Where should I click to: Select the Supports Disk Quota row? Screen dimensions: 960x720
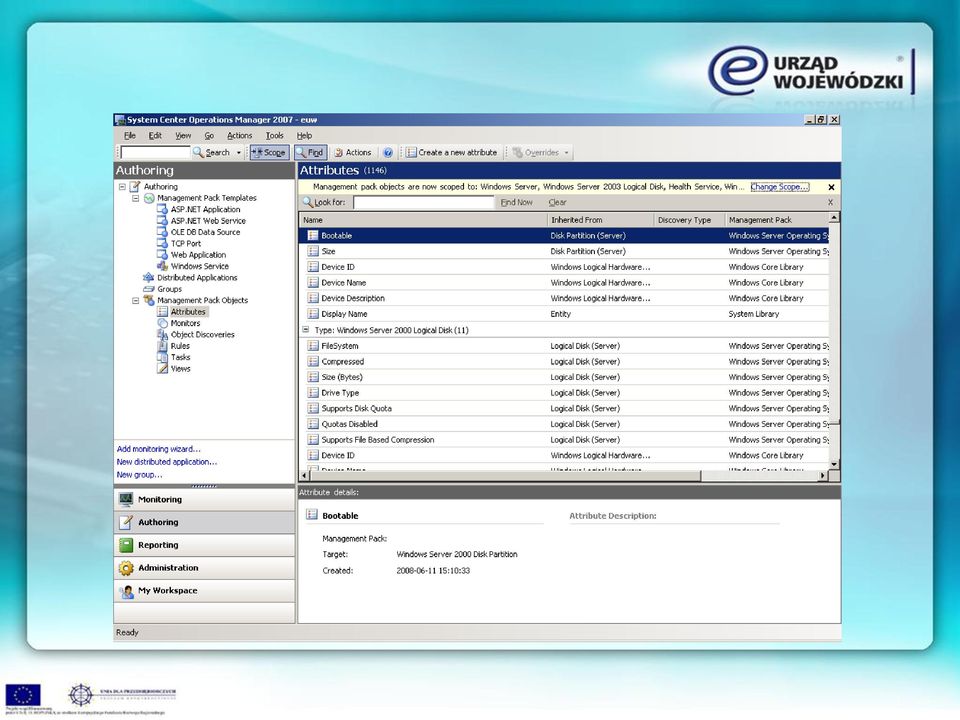[564, 408]
